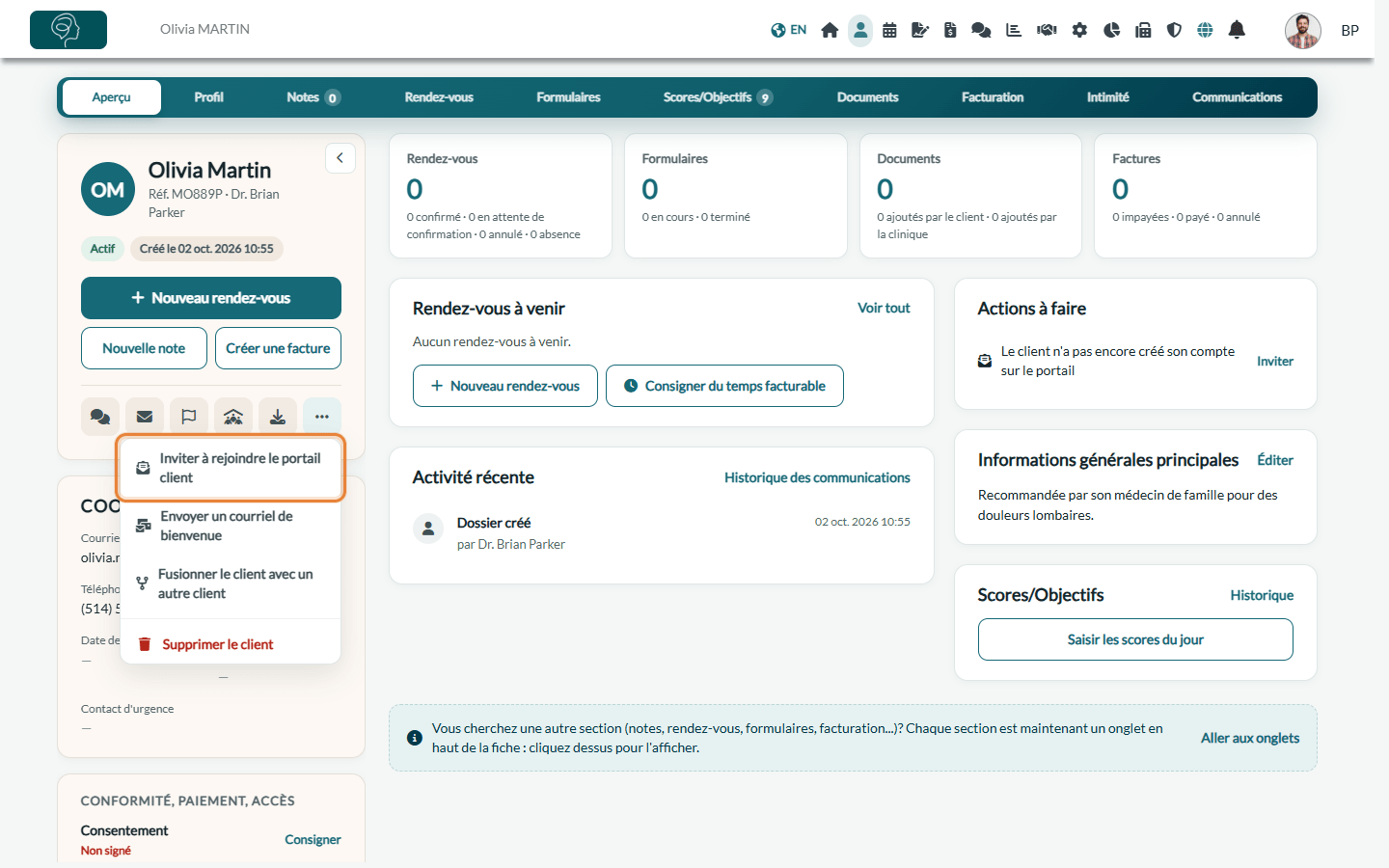
Task: Open the Scores/Objectifs tab
Action: click(x=718, y=97)
